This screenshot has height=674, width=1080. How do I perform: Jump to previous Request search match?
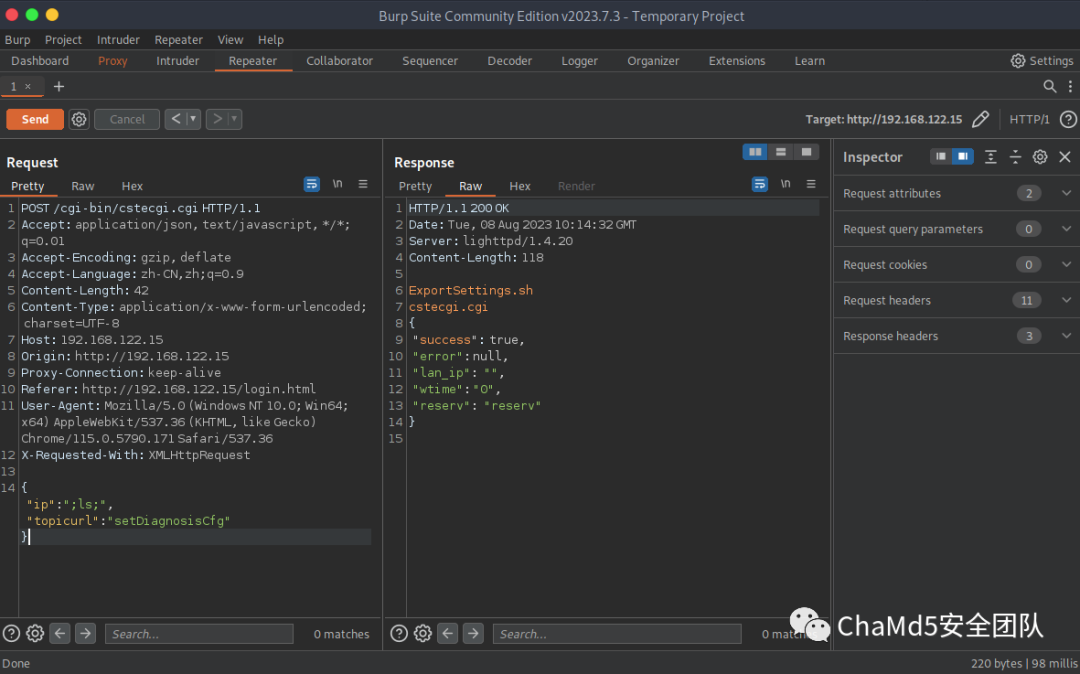point(60,633)
